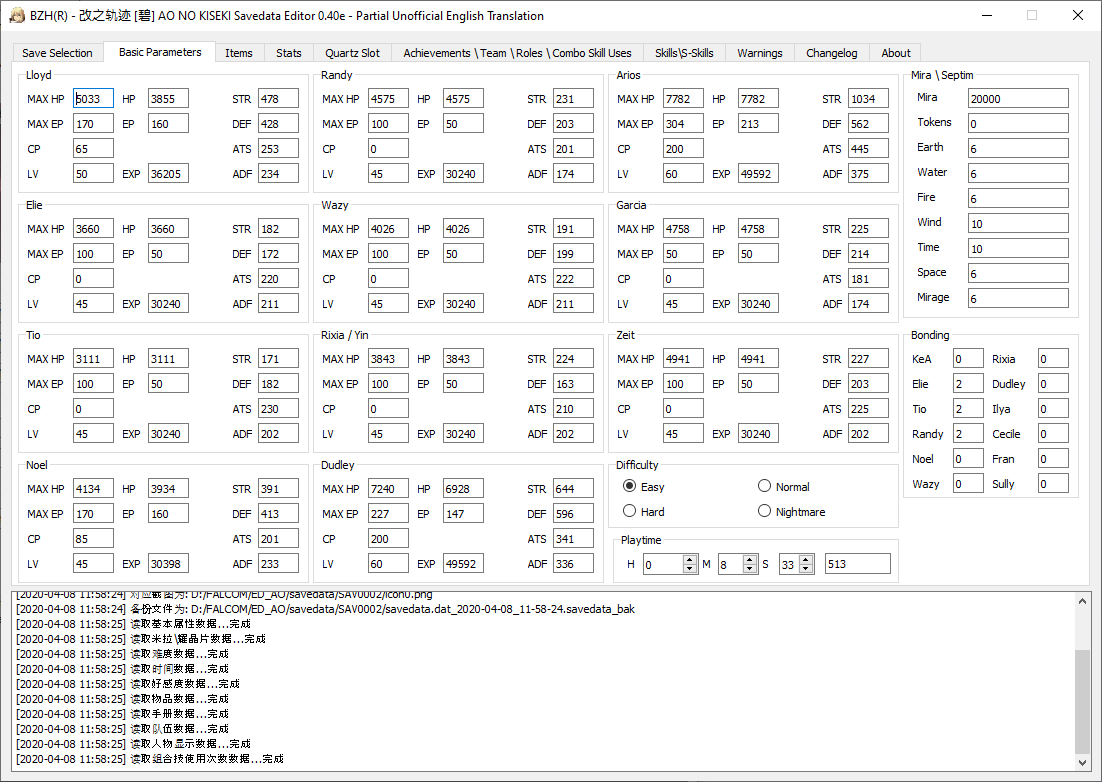Click the log panel scrollbar thumb
The height and width of the screenshot is (782, 1102).
click(1082, 701)
